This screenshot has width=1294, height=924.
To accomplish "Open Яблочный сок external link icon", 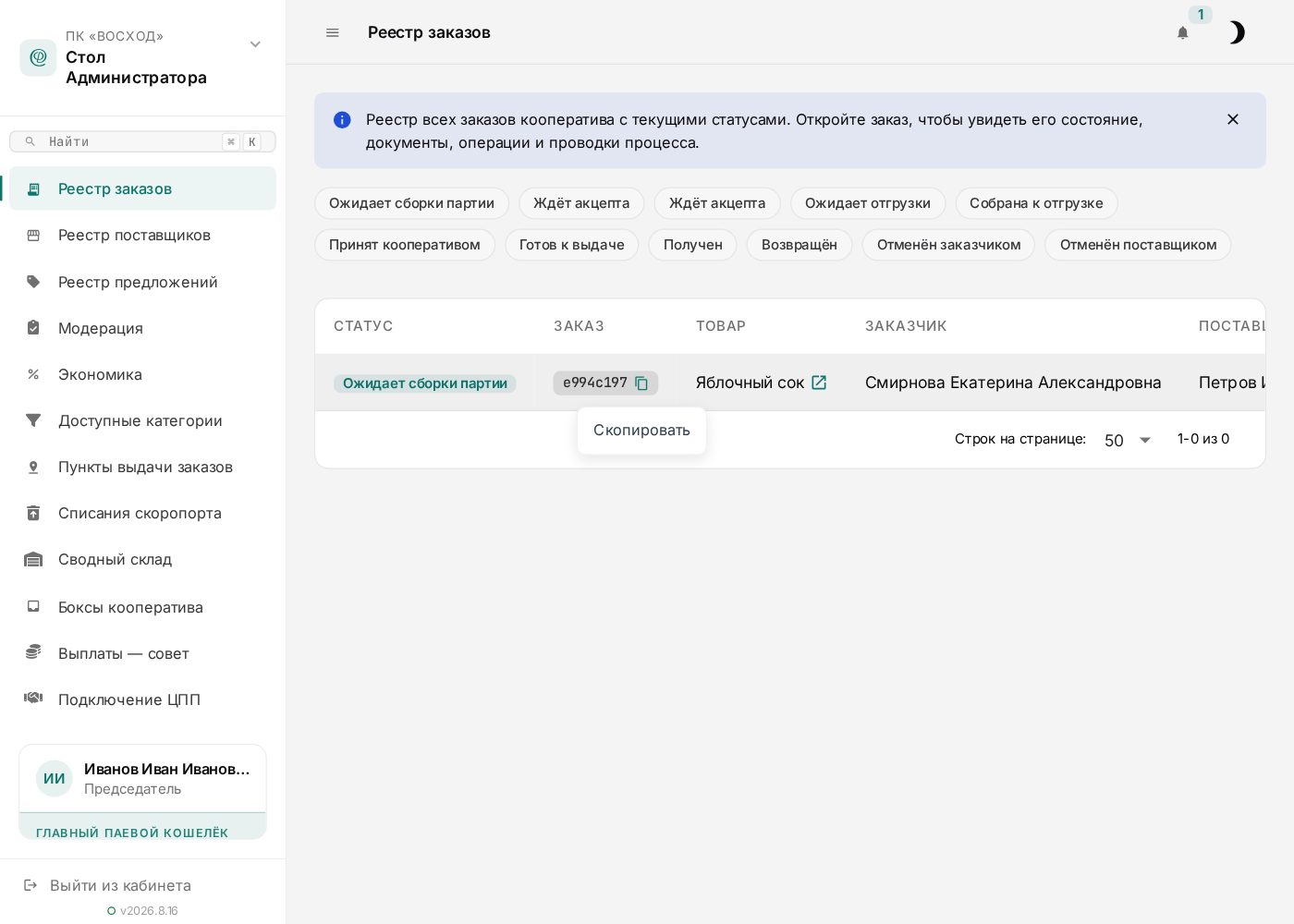I will click(819, 383).
